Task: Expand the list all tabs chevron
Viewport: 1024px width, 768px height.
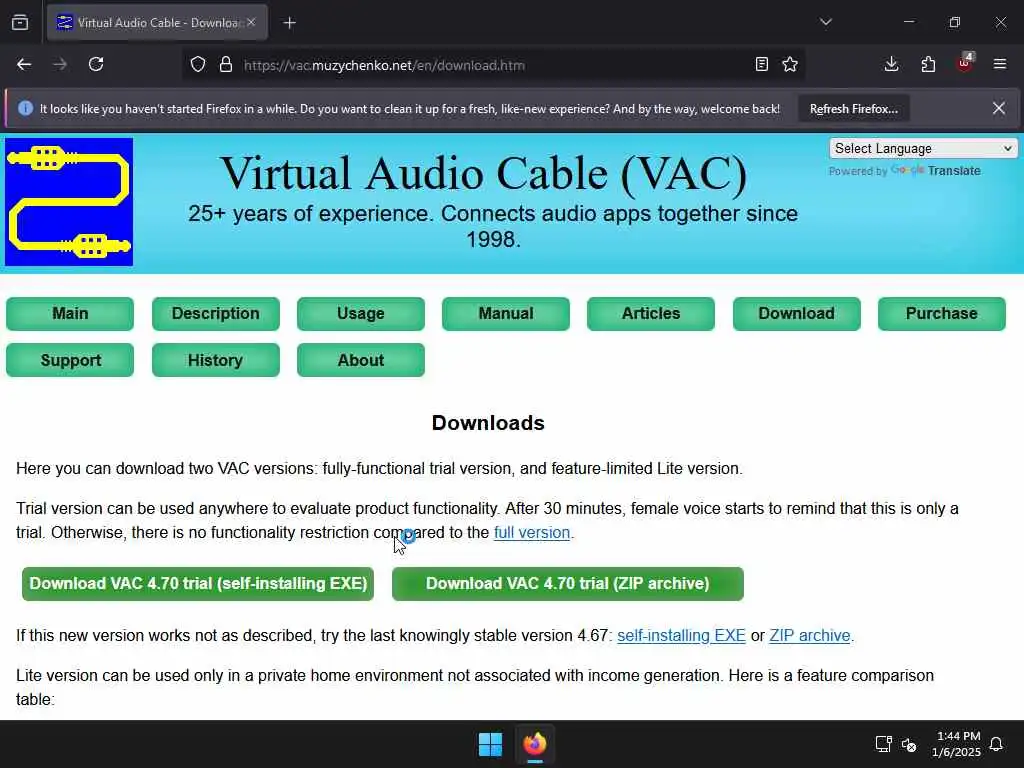Action: pos(825,22)
